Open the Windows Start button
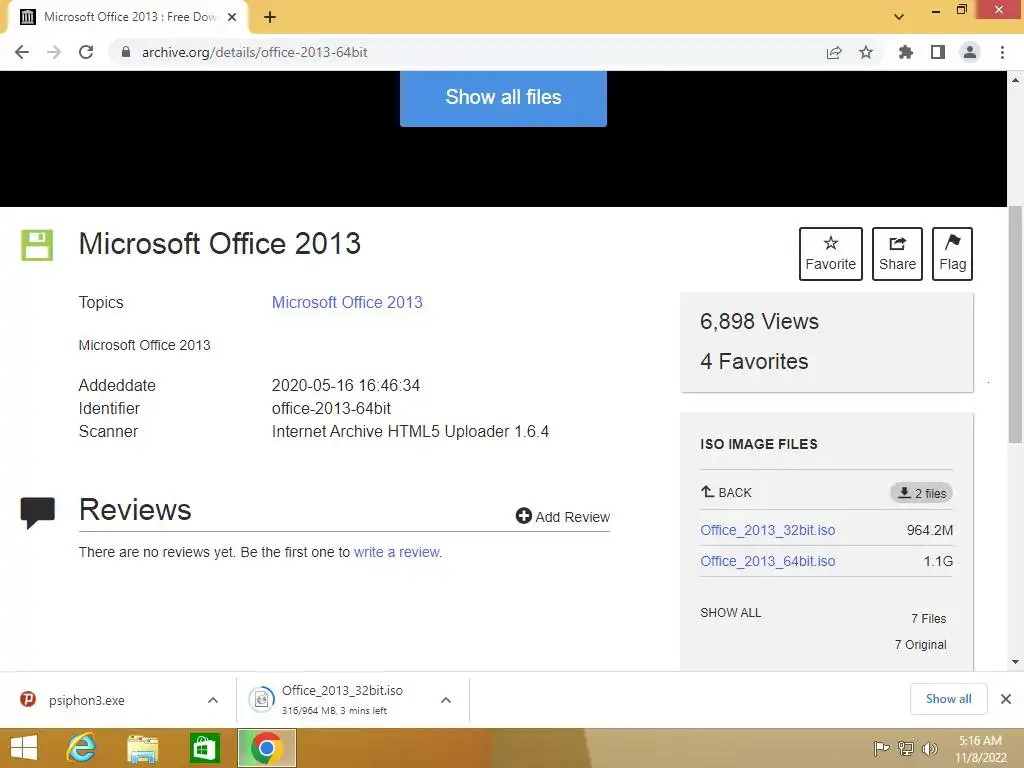Screen dimensions: 1024x768 [24, 748]
